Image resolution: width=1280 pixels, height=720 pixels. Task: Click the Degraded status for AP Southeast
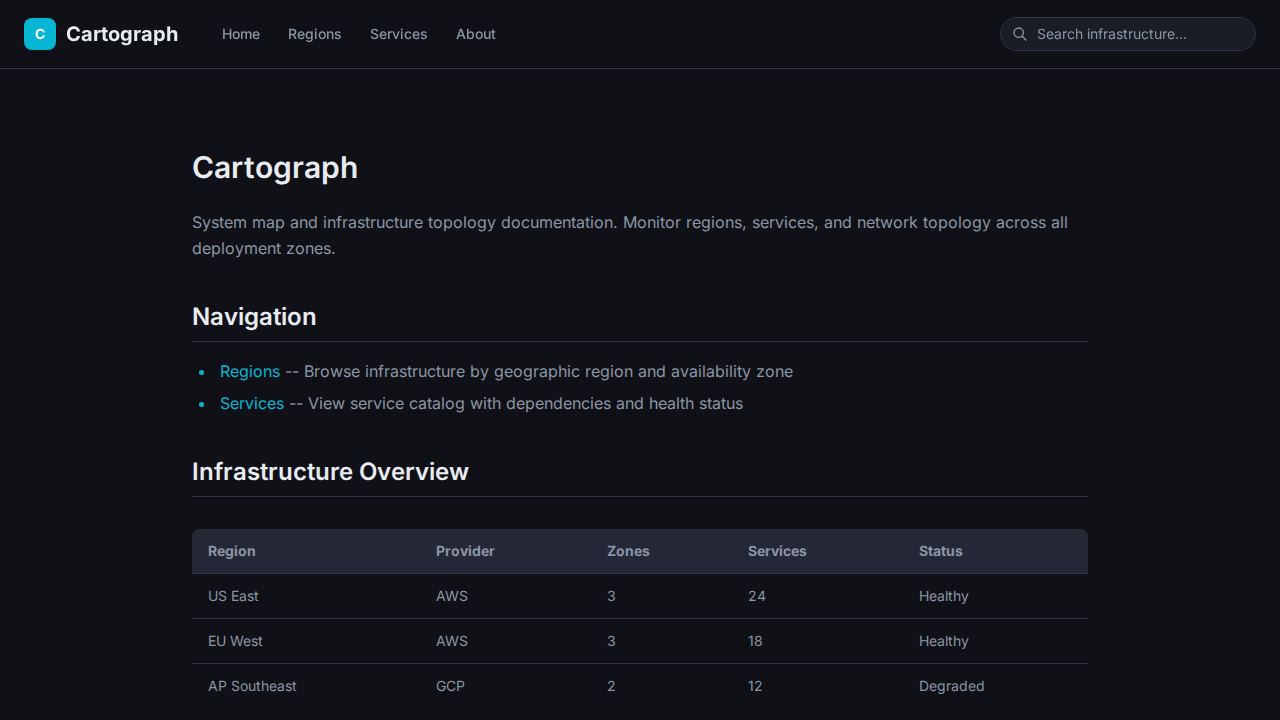tap(951, 686)
